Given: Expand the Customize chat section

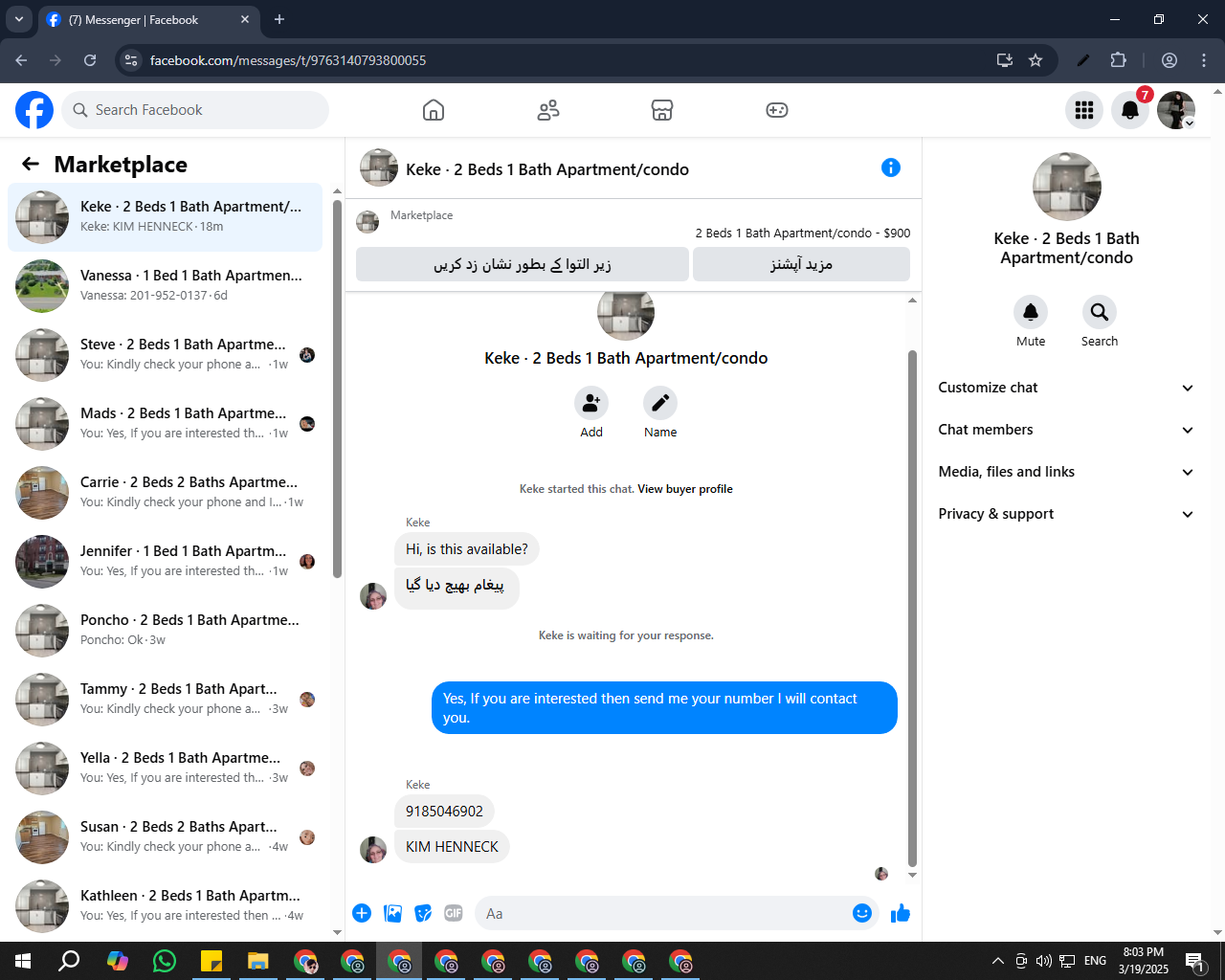Looking at the screenshot, I should [1066, 388].
